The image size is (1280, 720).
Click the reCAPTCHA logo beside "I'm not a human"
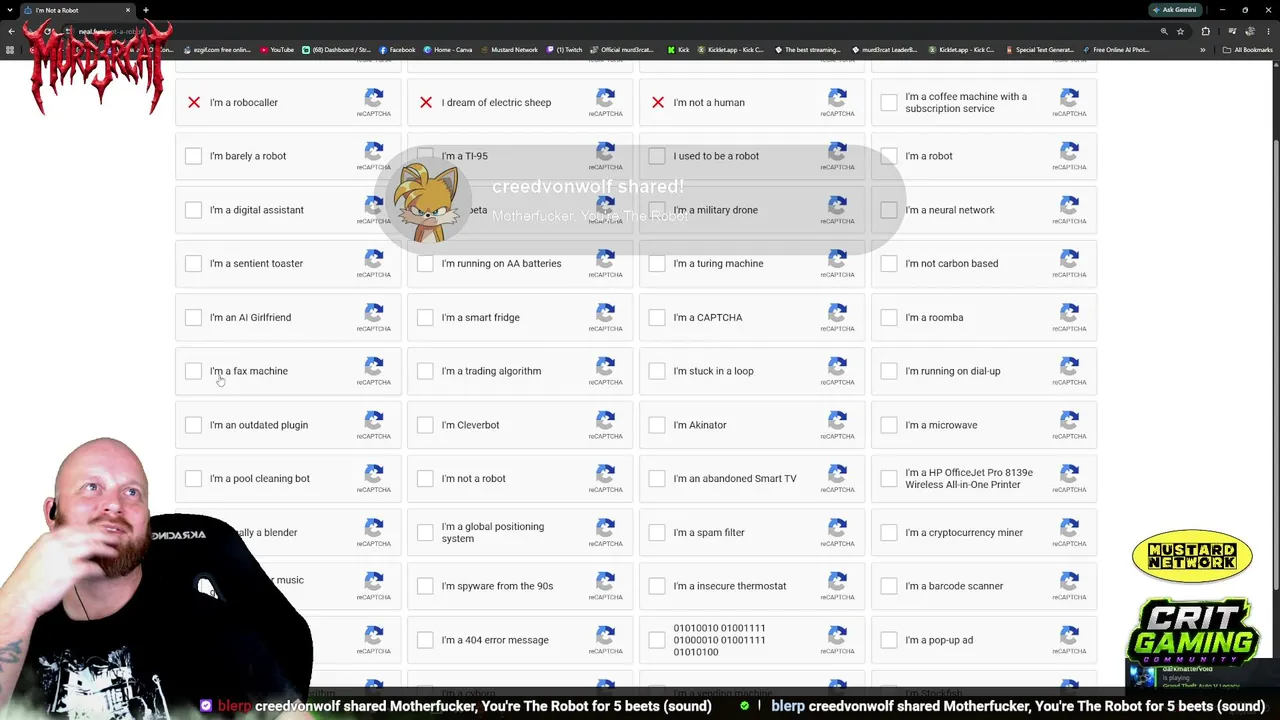[838, 98]
